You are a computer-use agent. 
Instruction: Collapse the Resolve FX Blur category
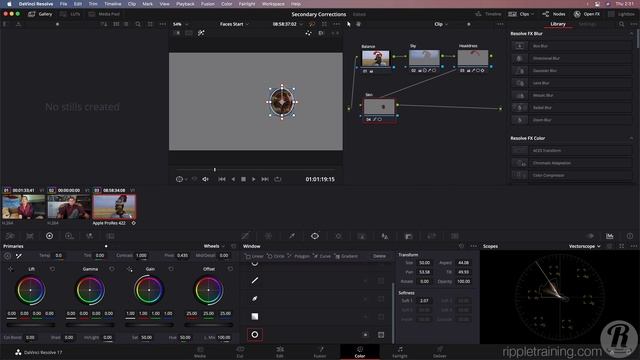(x=631, y=33)
